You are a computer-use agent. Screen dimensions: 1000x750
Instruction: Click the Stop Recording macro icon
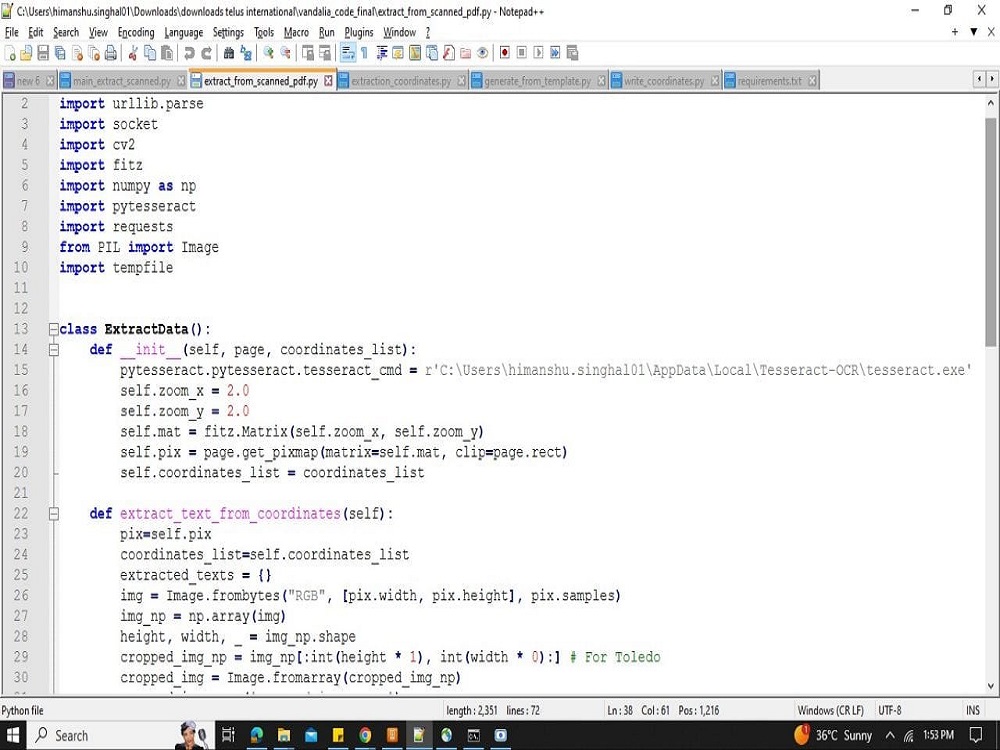[x=522, y=53]
